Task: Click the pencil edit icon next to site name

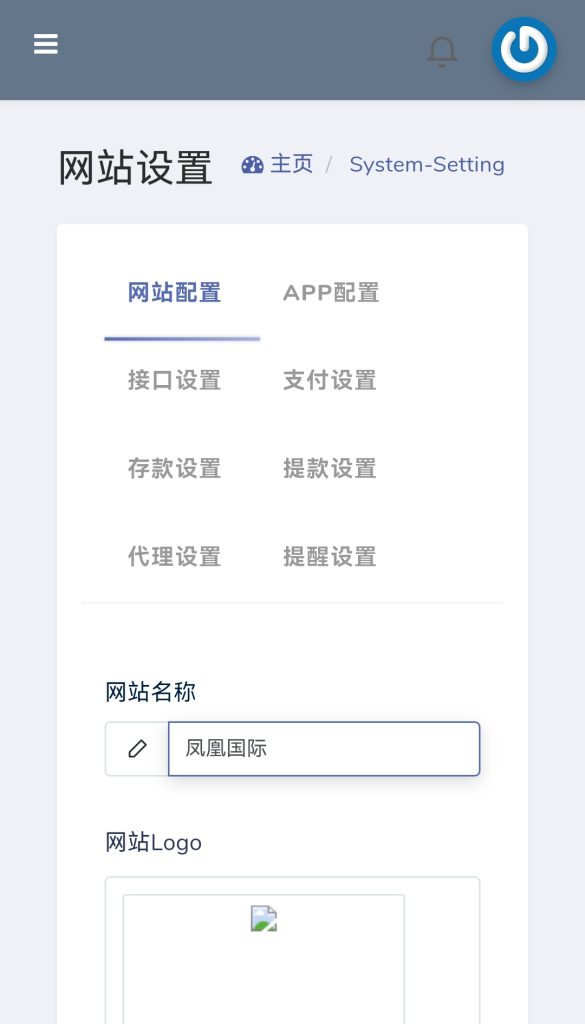Action: [136, 748]
